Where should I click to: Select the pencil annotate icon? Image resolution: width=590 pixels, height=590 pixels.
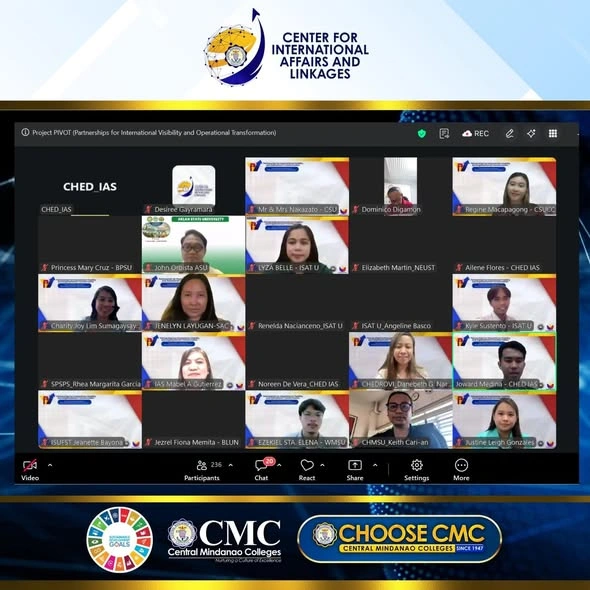(x=509, y=133)
